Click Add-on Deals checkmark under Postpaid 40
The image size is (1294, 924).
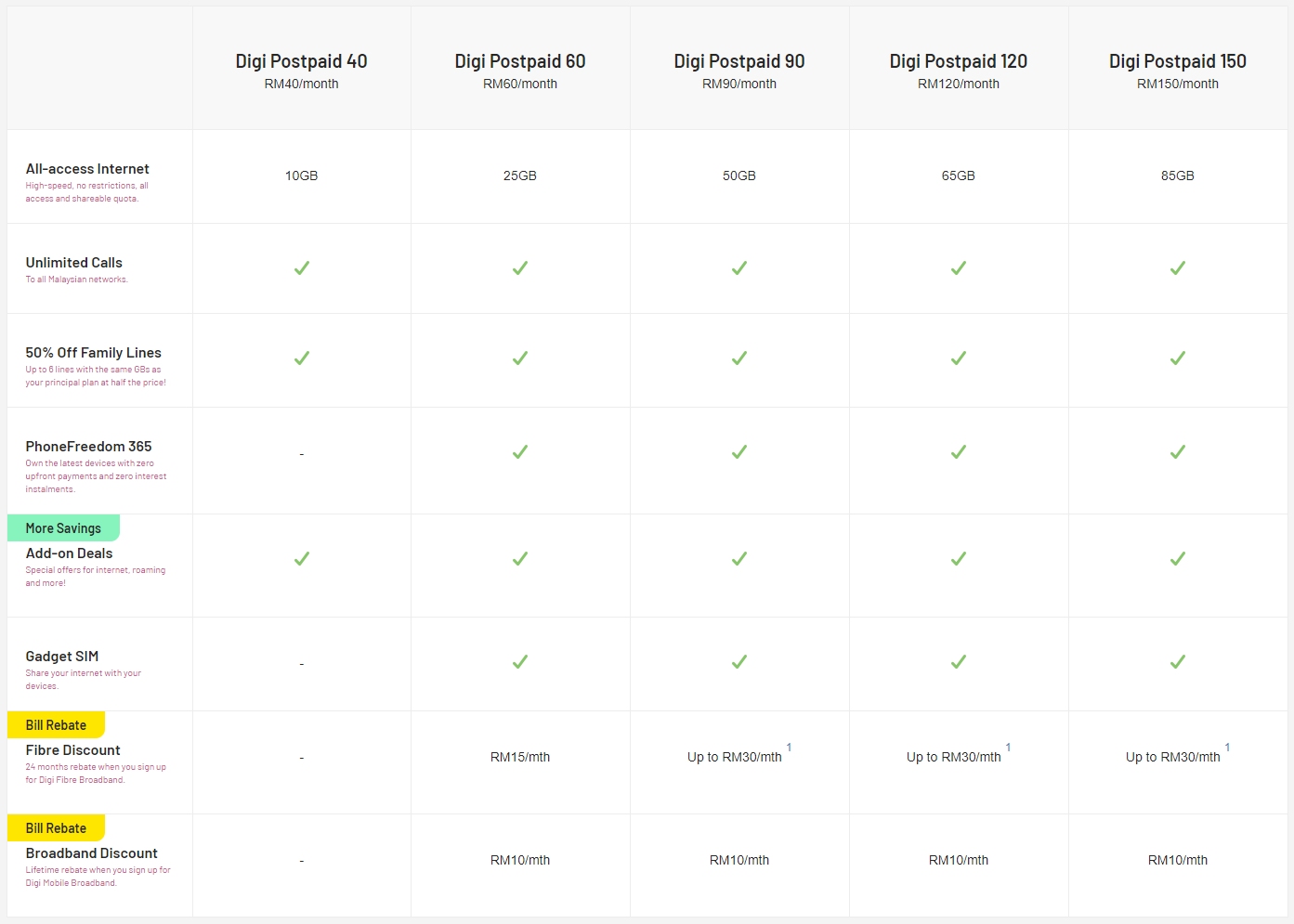tap(302, 559)
